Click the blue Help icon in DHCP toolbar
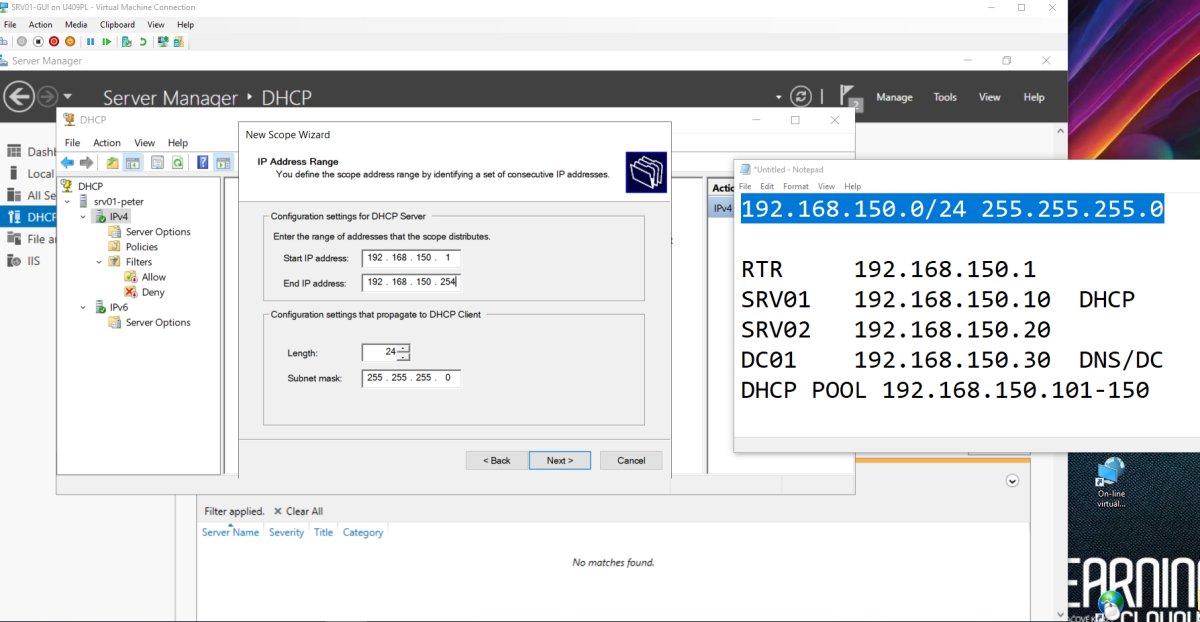This screenshot has width=1200, height=622. point(202,163)
